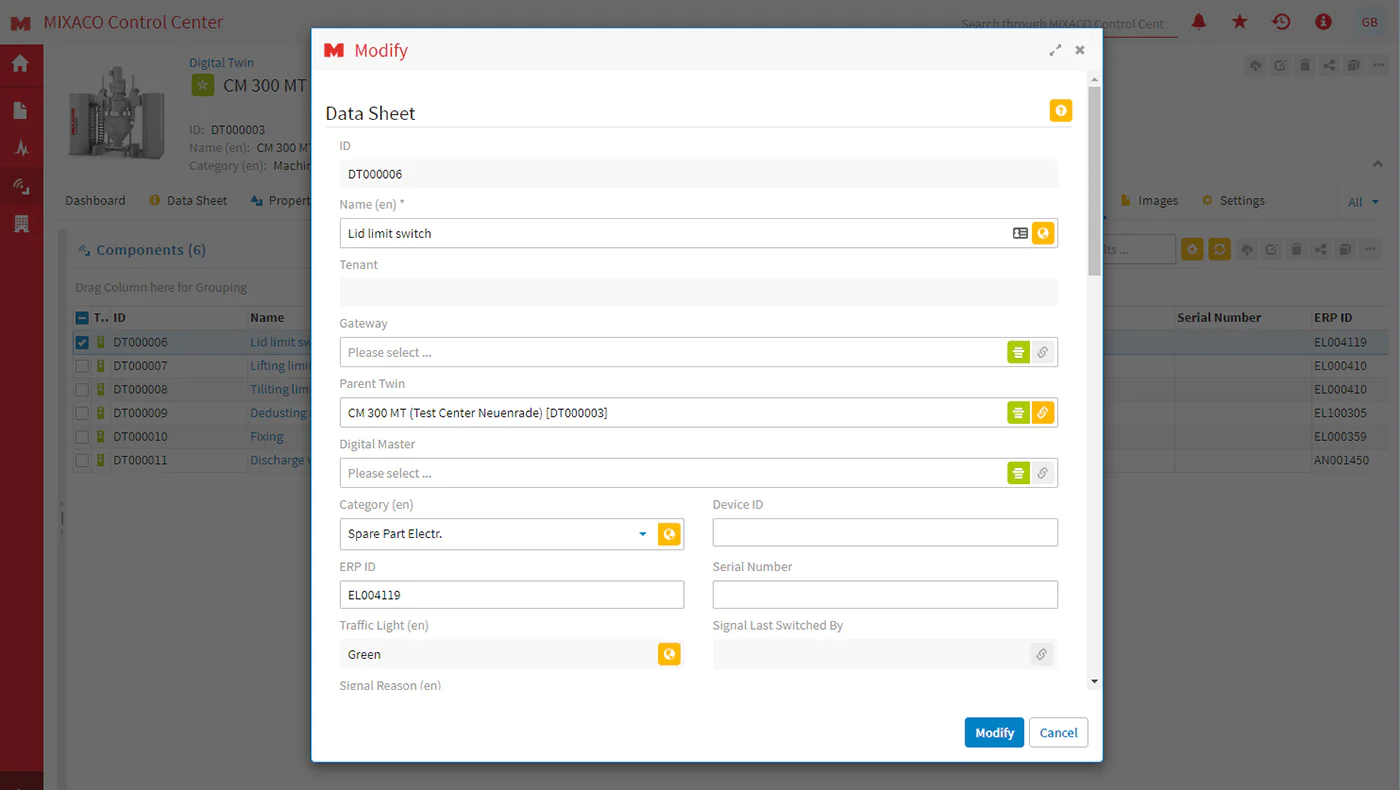This screenshot has height=790, width=1400.
Task: Open the Gateway green selection list icon
Action: pos(1018,352)
